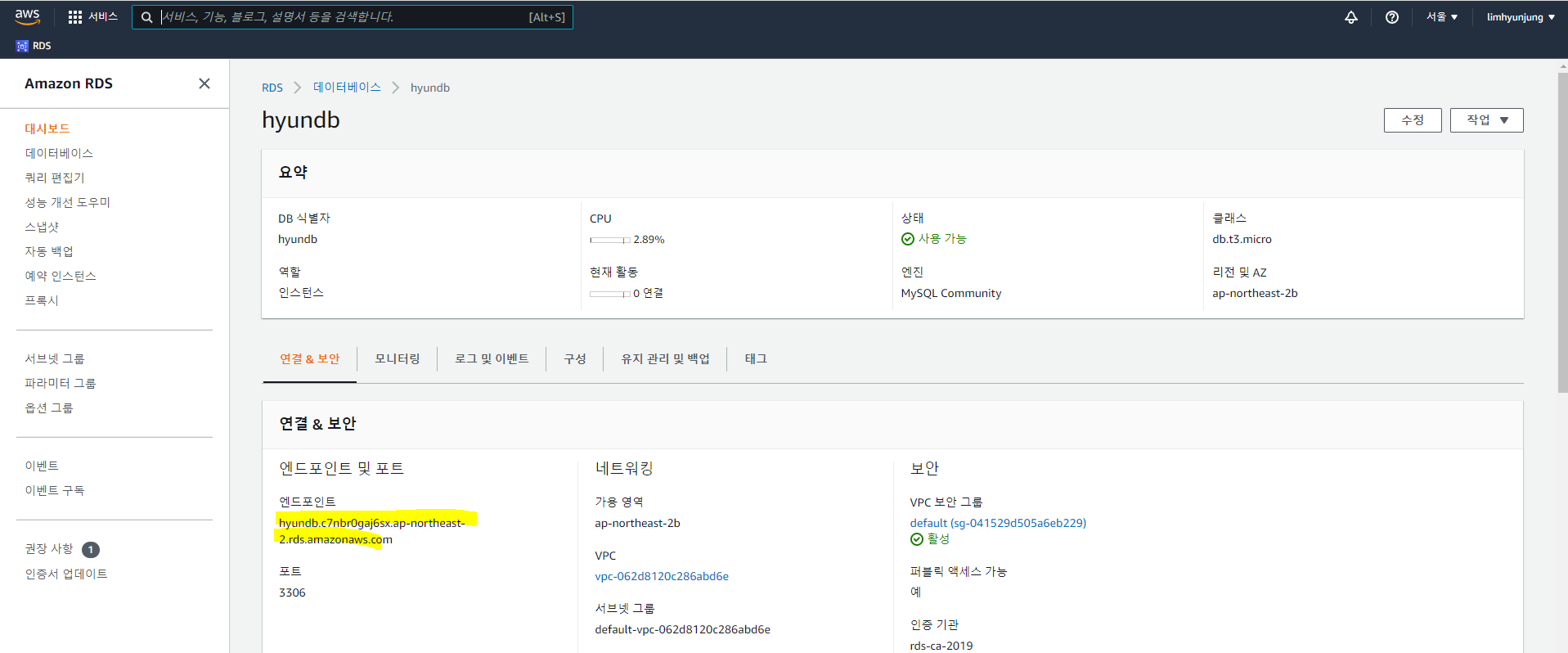The image size is (1568, 653).
Task: Open 데이터베이스 in the sidebar
Action: pyautogui.click(x=59, y=153)
